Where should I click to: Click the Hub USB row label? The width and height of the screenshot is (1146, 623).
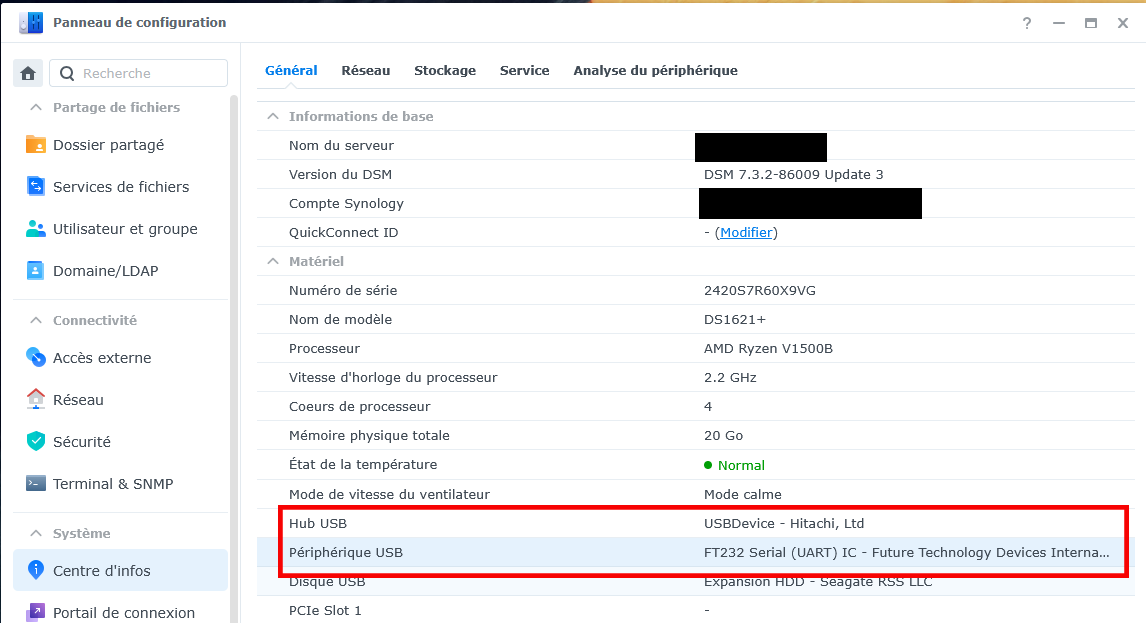tap(317, 524)
